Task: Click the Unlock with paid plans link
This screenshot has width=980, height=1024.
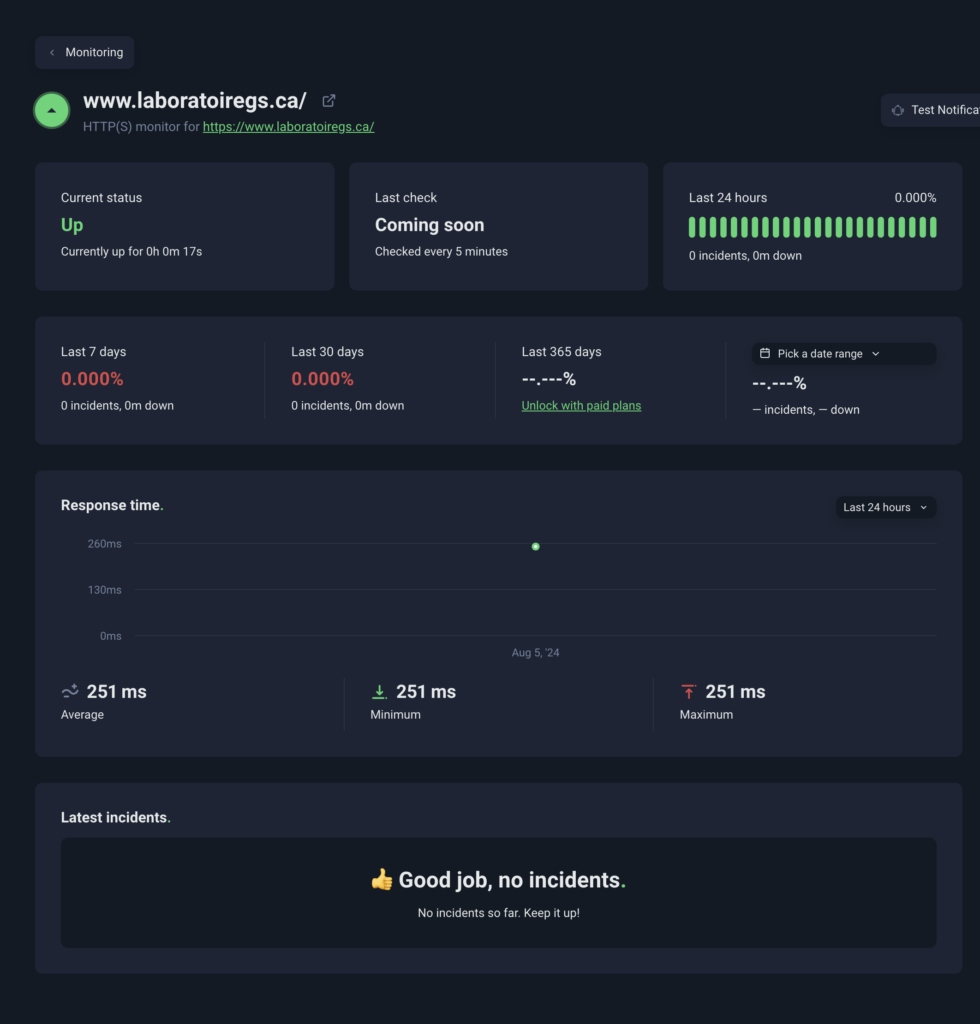Action: click(581, 406)
